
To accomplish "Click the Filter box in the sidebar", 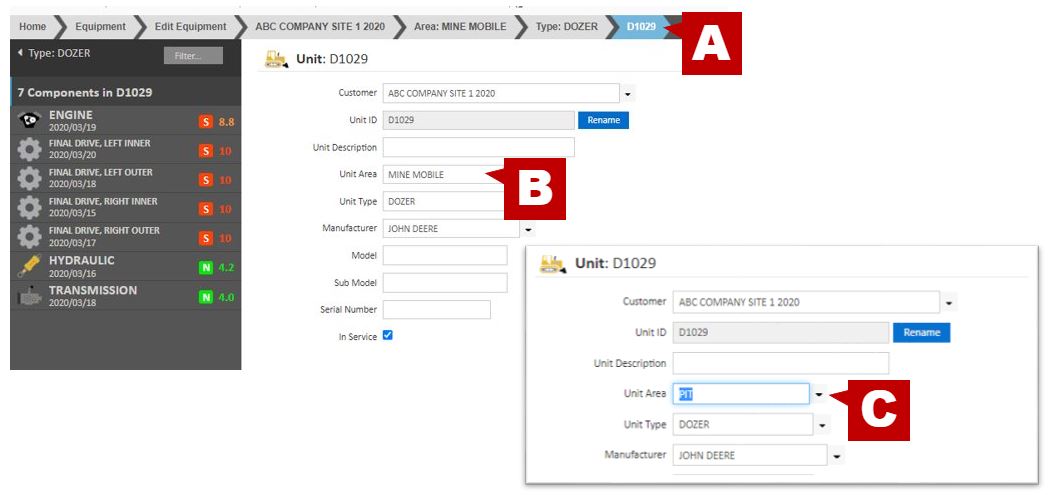I will (x=193, y=56).
